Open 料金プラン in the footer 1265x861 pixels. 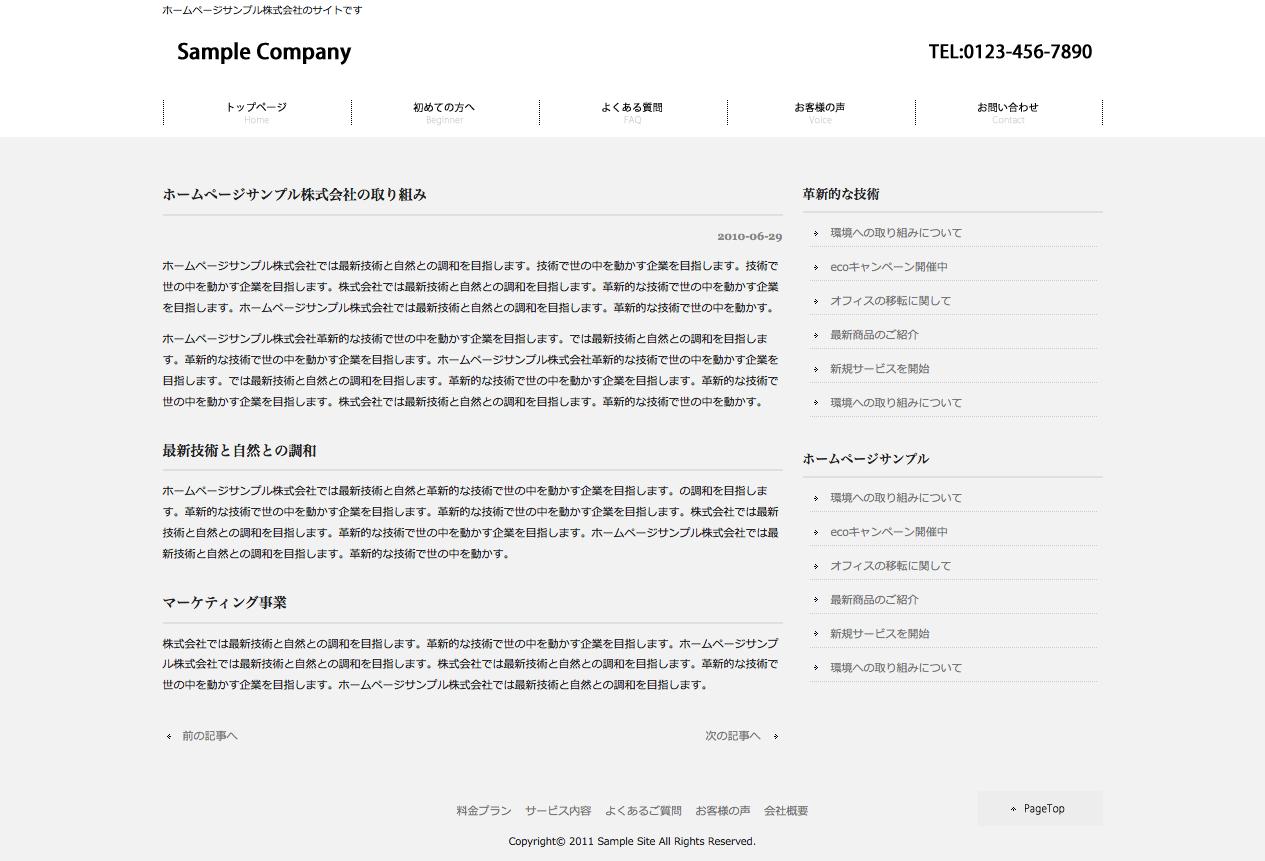click(483, 811)
